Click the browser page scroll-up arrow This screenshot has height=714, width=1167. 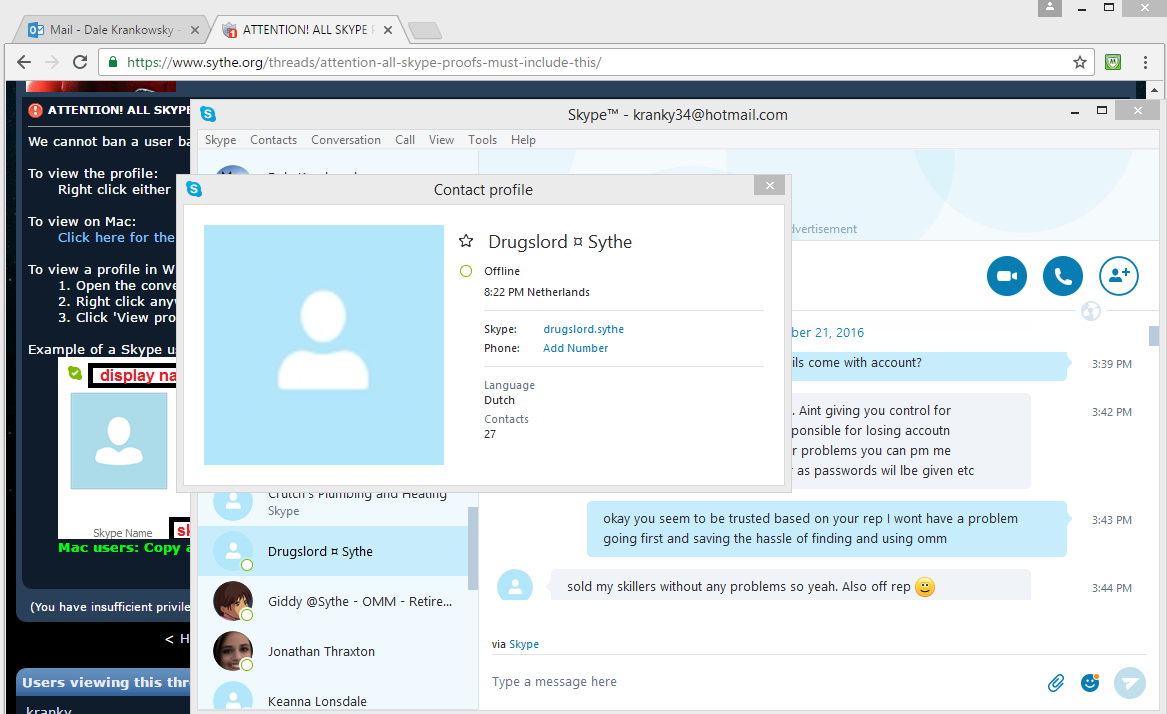pos(1154,90)
